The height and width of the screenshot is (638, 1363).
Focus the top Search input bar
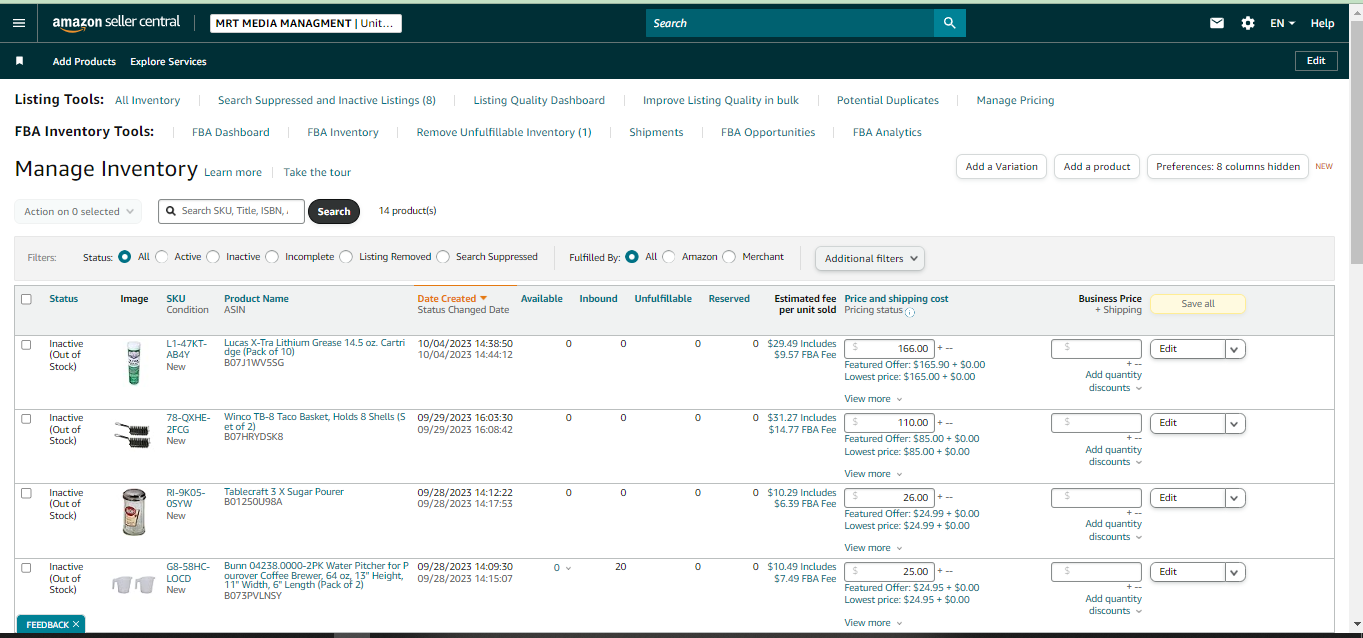click(x=790, y=23)
